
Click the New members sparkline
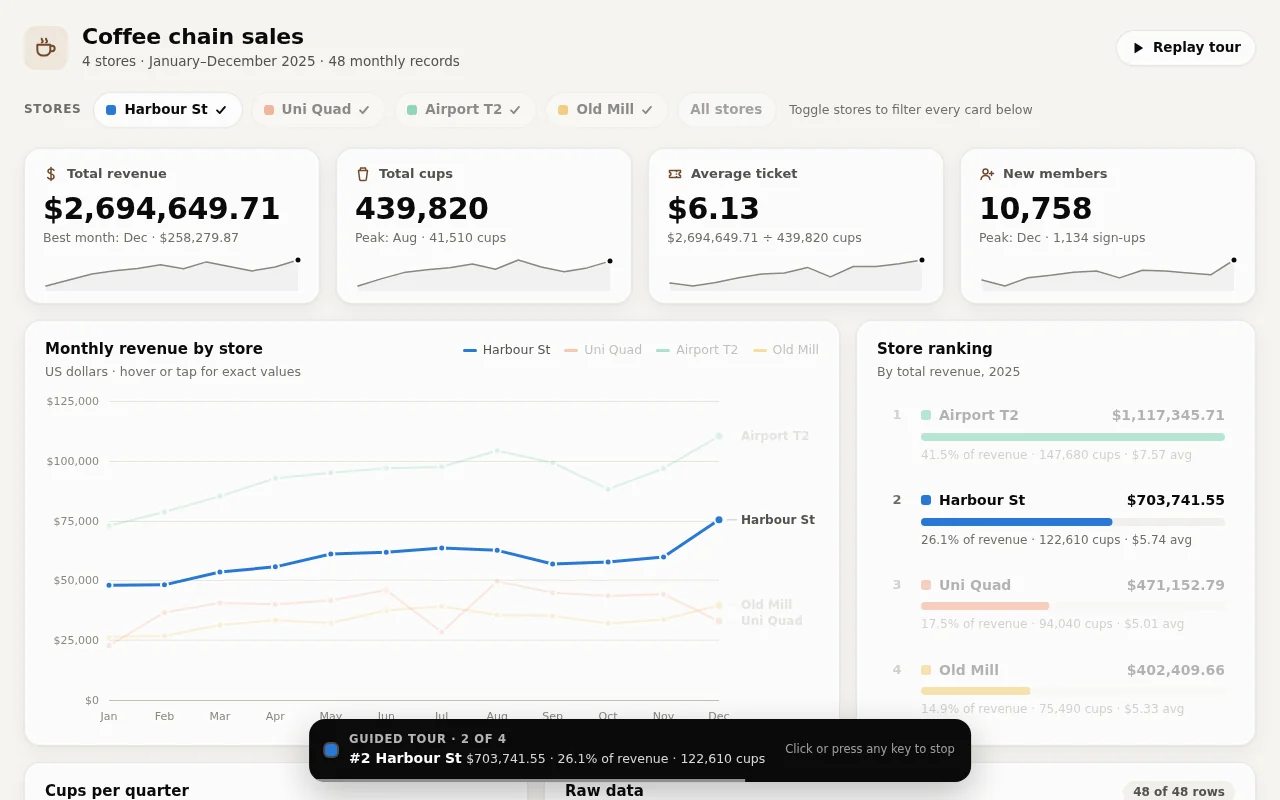[1108, 274]
